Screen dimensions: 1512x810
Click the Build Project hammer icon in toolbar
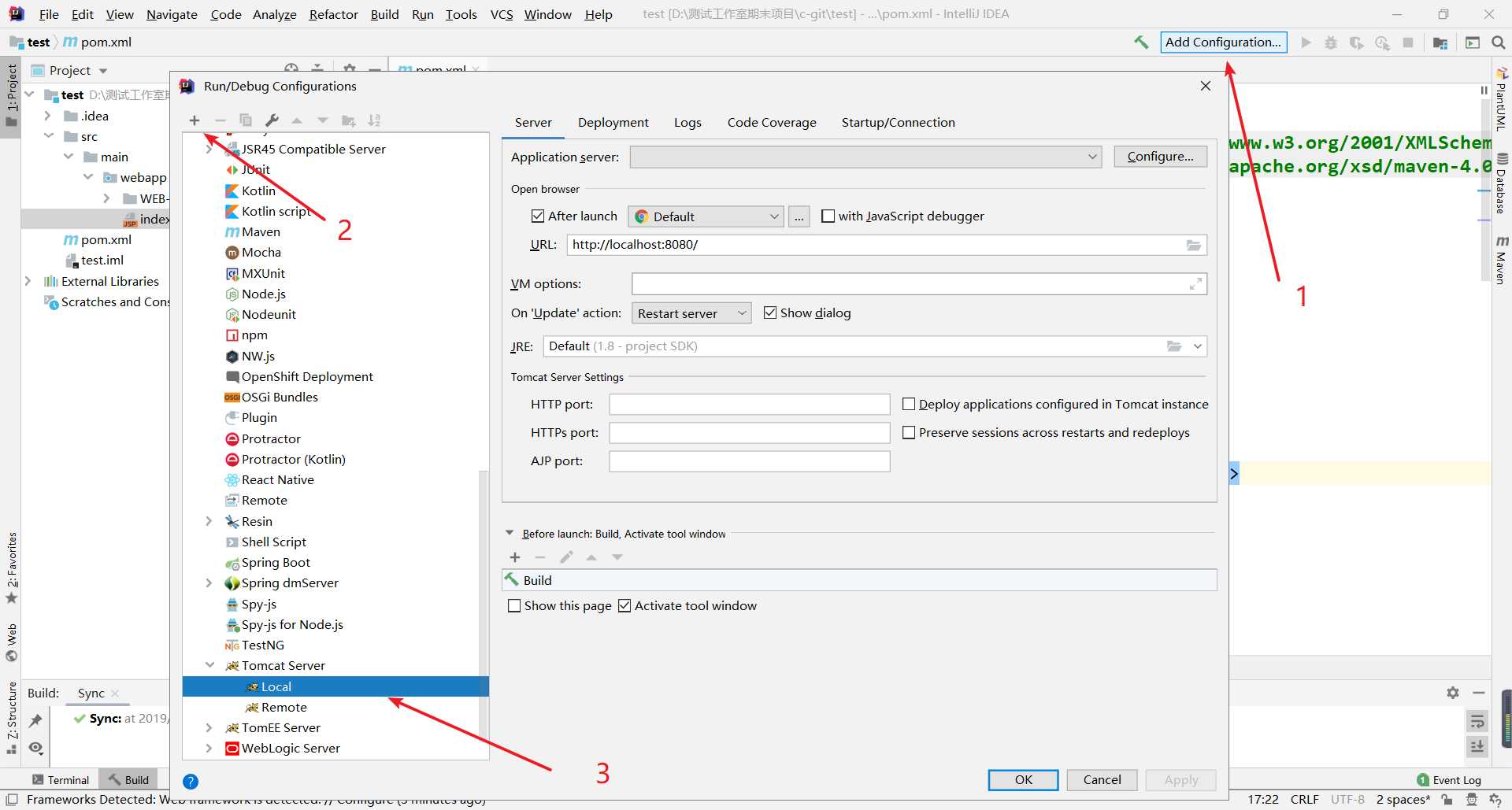click(x=1141, y=43)
